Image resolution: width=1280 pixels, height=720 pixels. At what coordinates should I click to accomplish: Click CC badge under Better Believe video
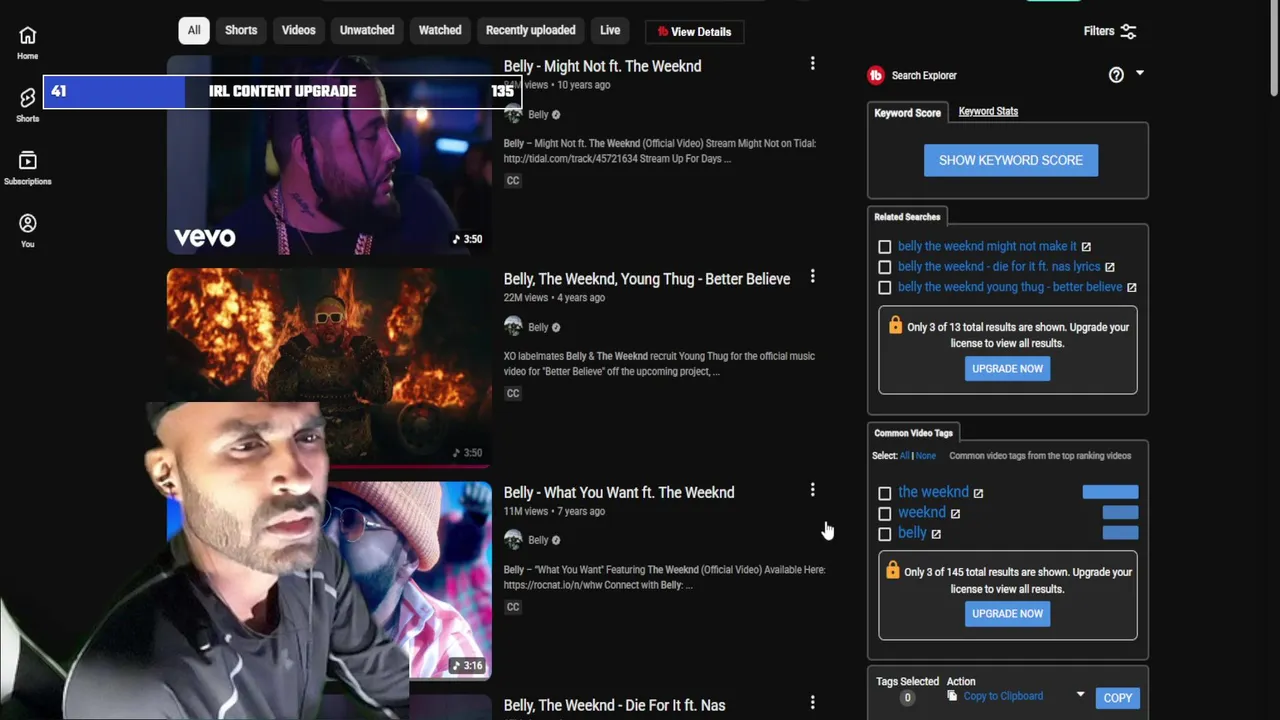pyautogui.click(x=513, y=393)
